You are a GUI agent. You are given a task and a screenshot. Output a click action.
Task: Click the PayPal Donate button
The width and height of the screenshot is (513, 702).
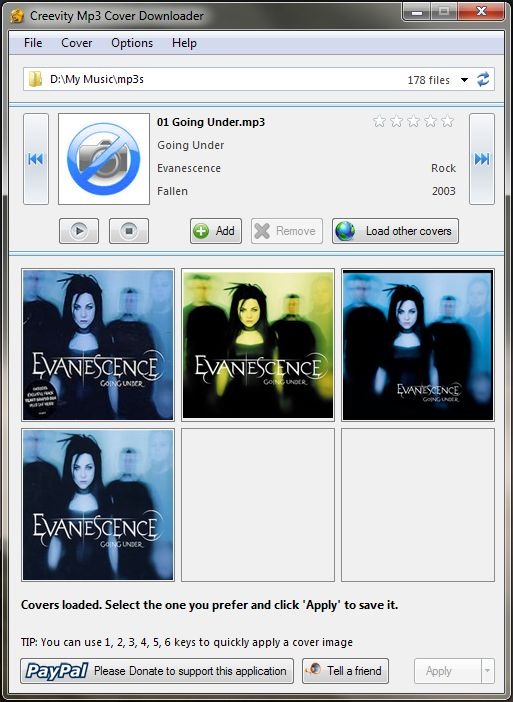point(157,671)
